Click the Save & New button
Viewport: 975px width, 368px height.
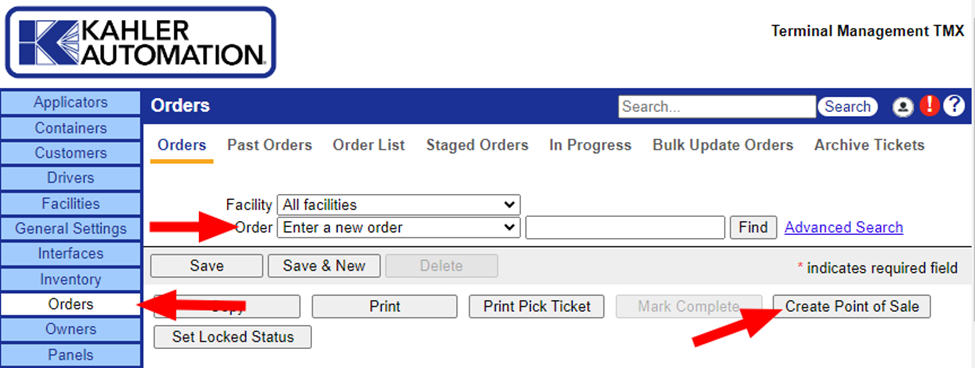(x=323, y=266)
